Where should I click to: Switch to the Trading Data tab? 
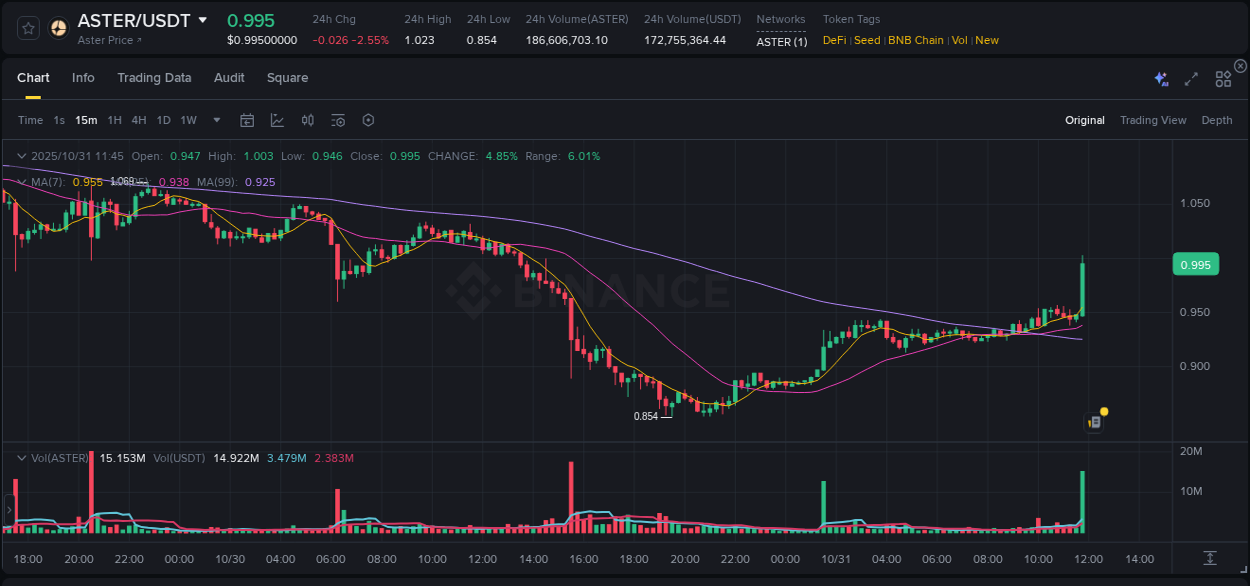[154, 77]
